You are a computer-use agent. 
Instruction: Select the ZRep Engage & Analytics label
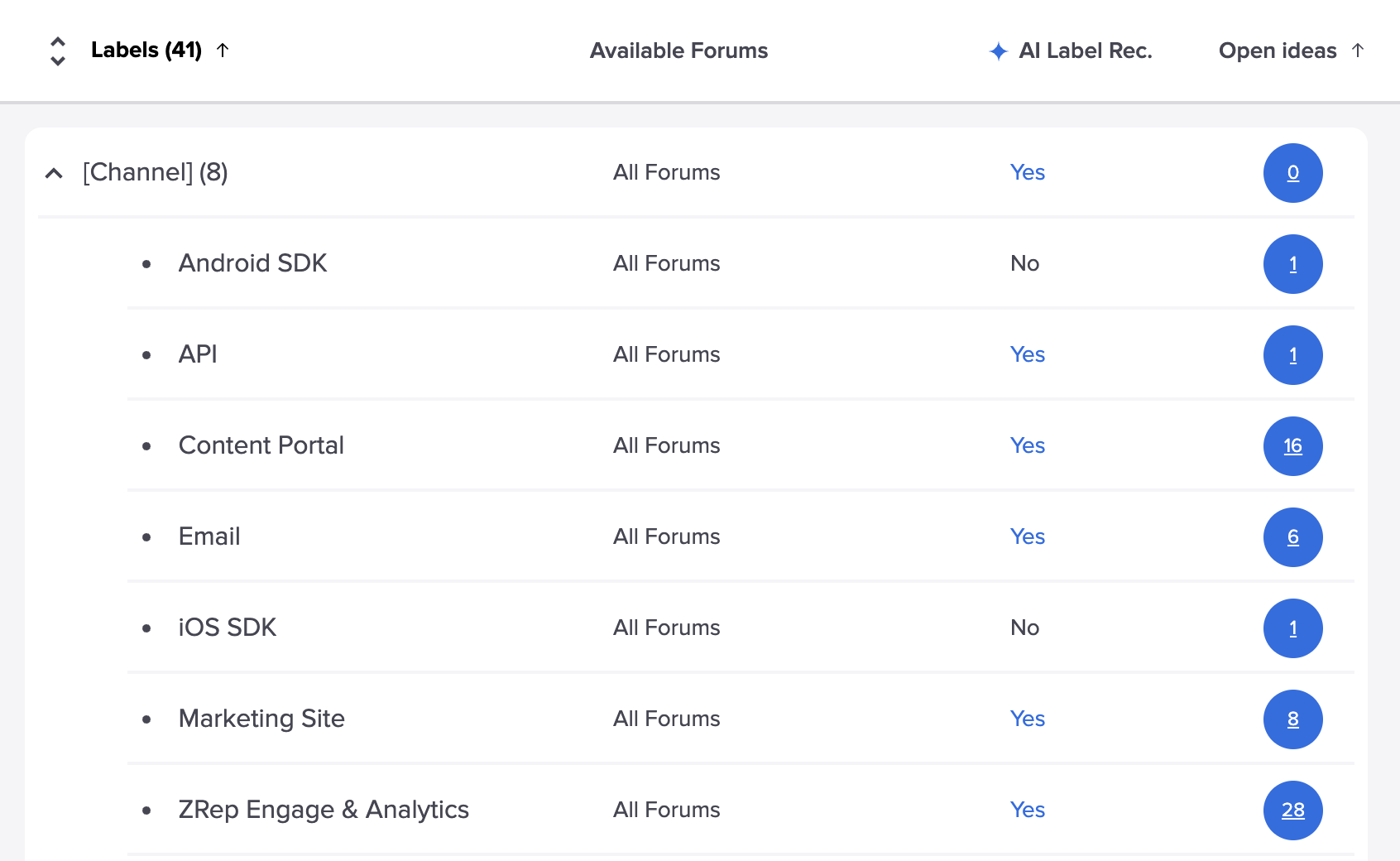pos(324,810)
